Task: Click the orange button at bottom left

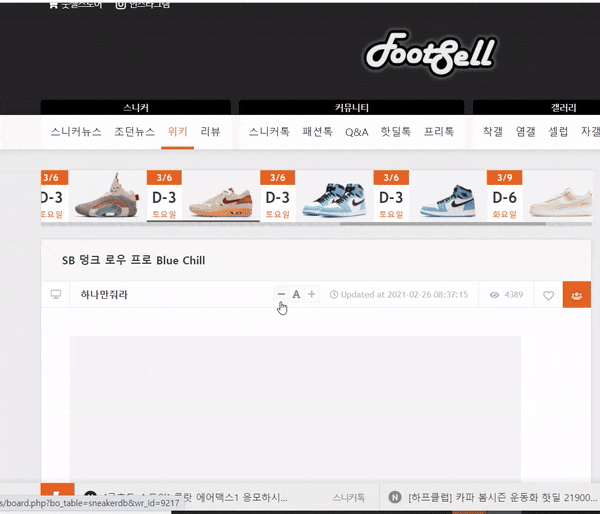Action: pyautogui.click(x=57, y=491)
